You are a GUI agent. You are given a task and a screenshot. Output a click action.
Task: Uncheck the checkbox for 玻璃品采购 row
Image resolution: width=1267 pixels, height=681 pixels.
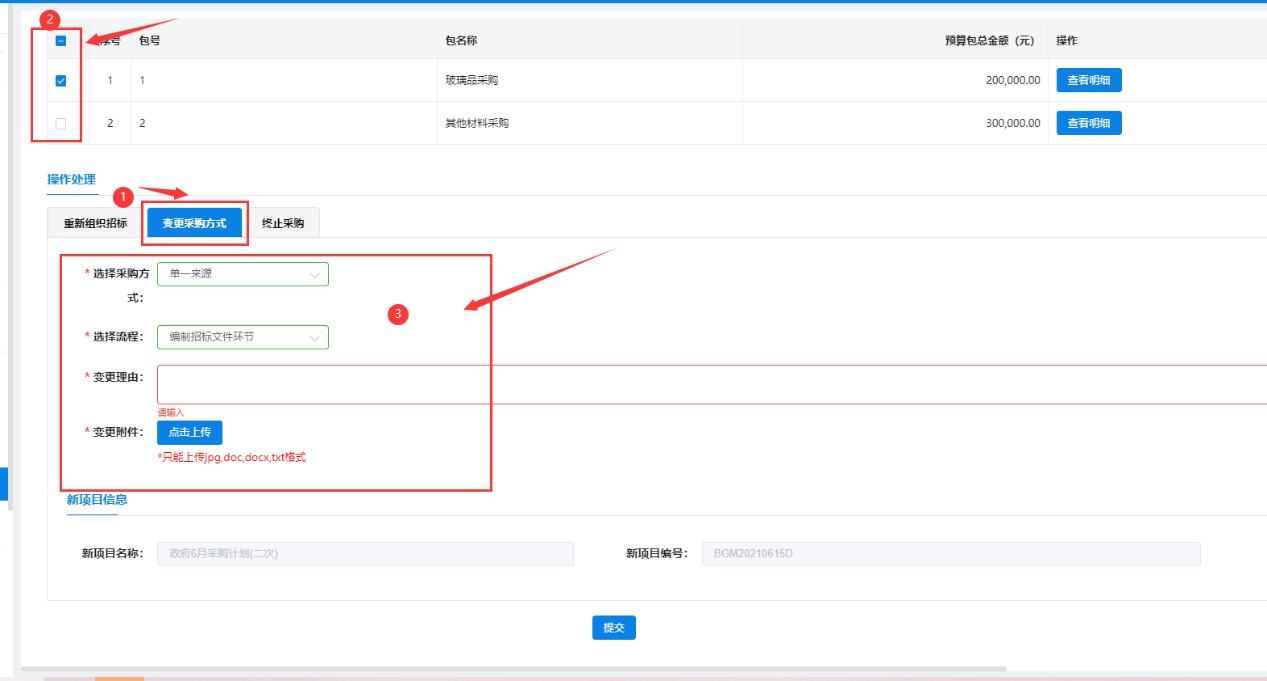(x=61, y=81)
